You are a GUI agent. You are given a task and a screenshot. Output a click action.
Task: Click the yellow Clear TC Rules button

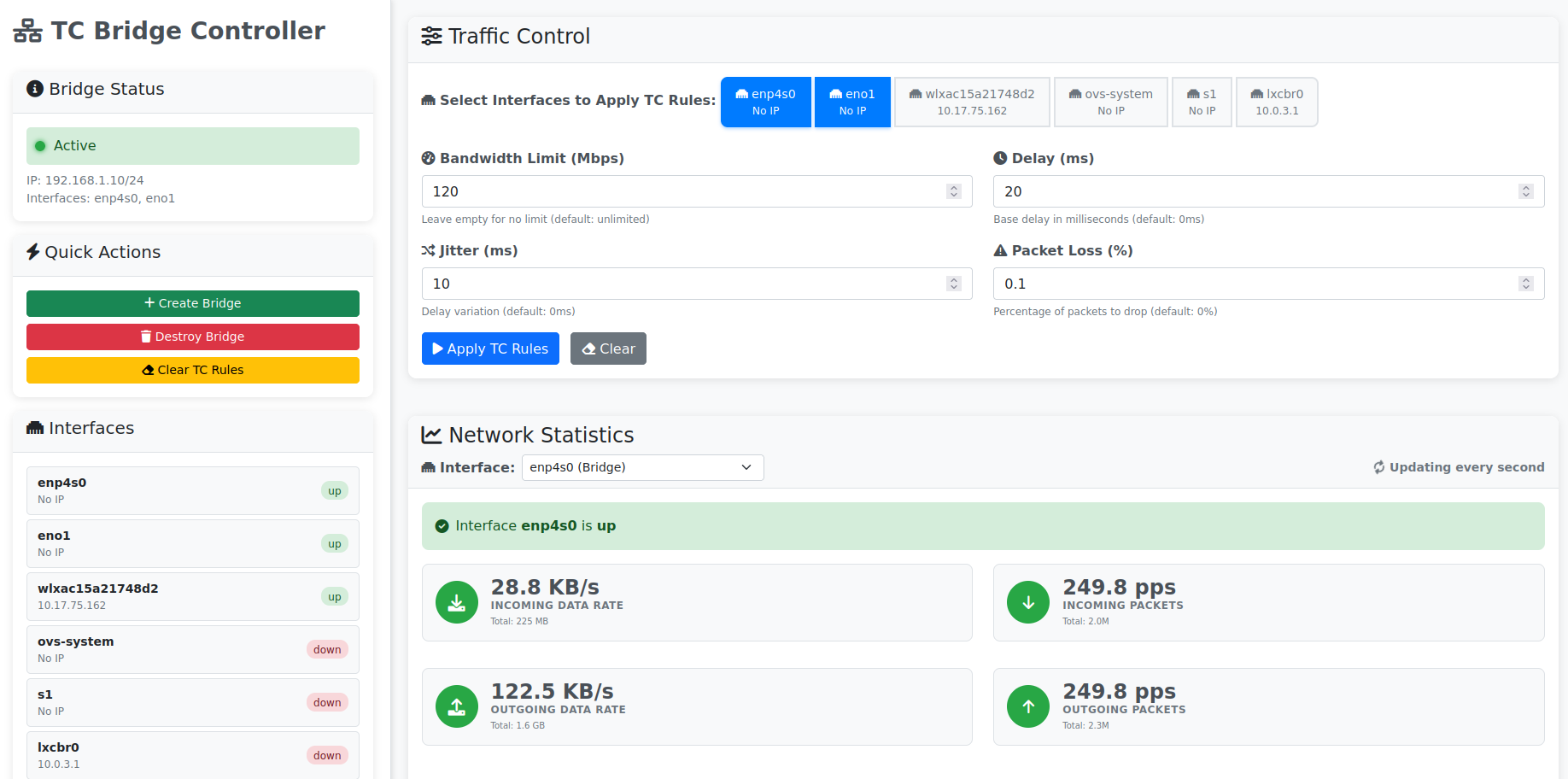(192, 370)
